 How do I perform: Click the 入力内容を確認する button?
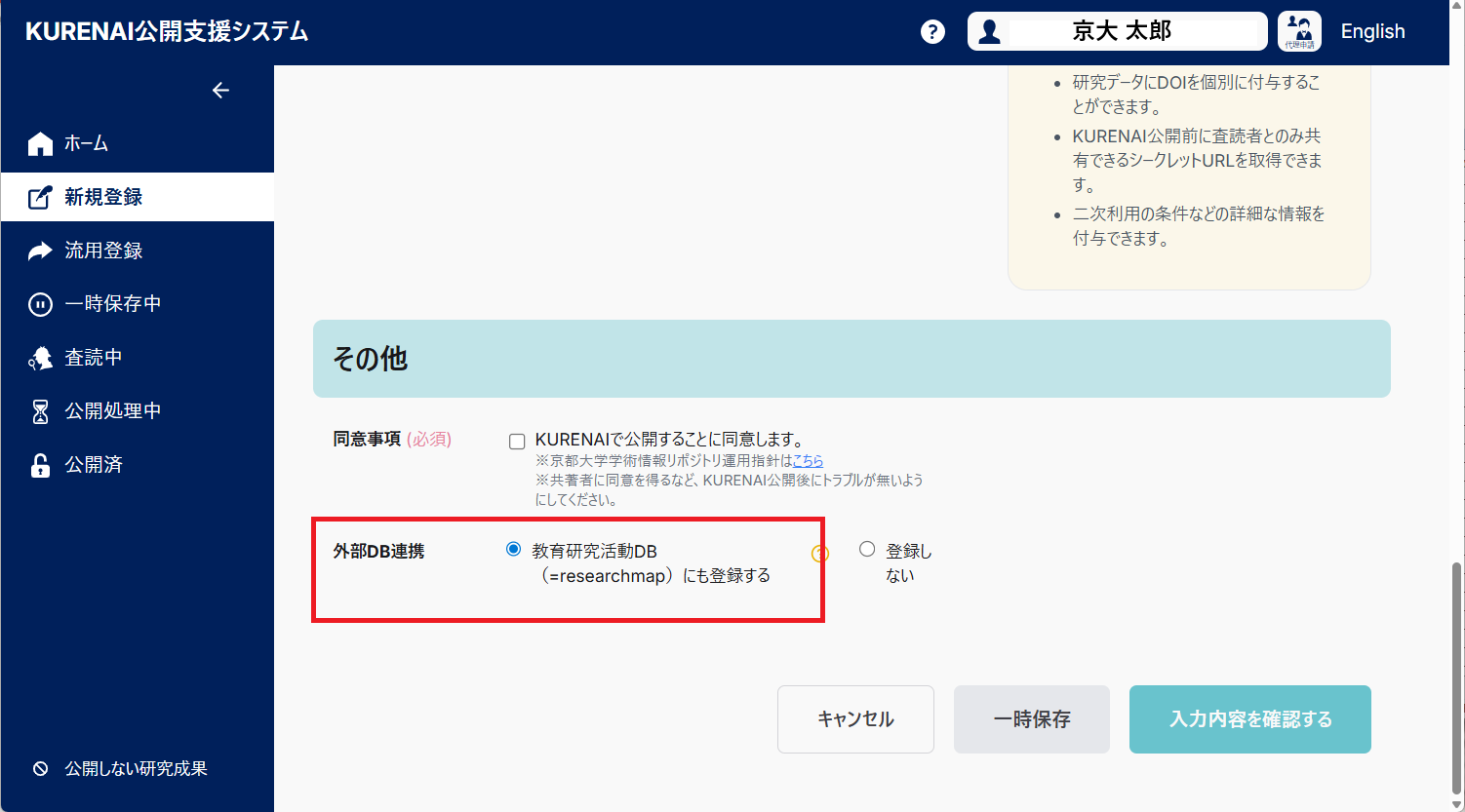pos(1249,718)
